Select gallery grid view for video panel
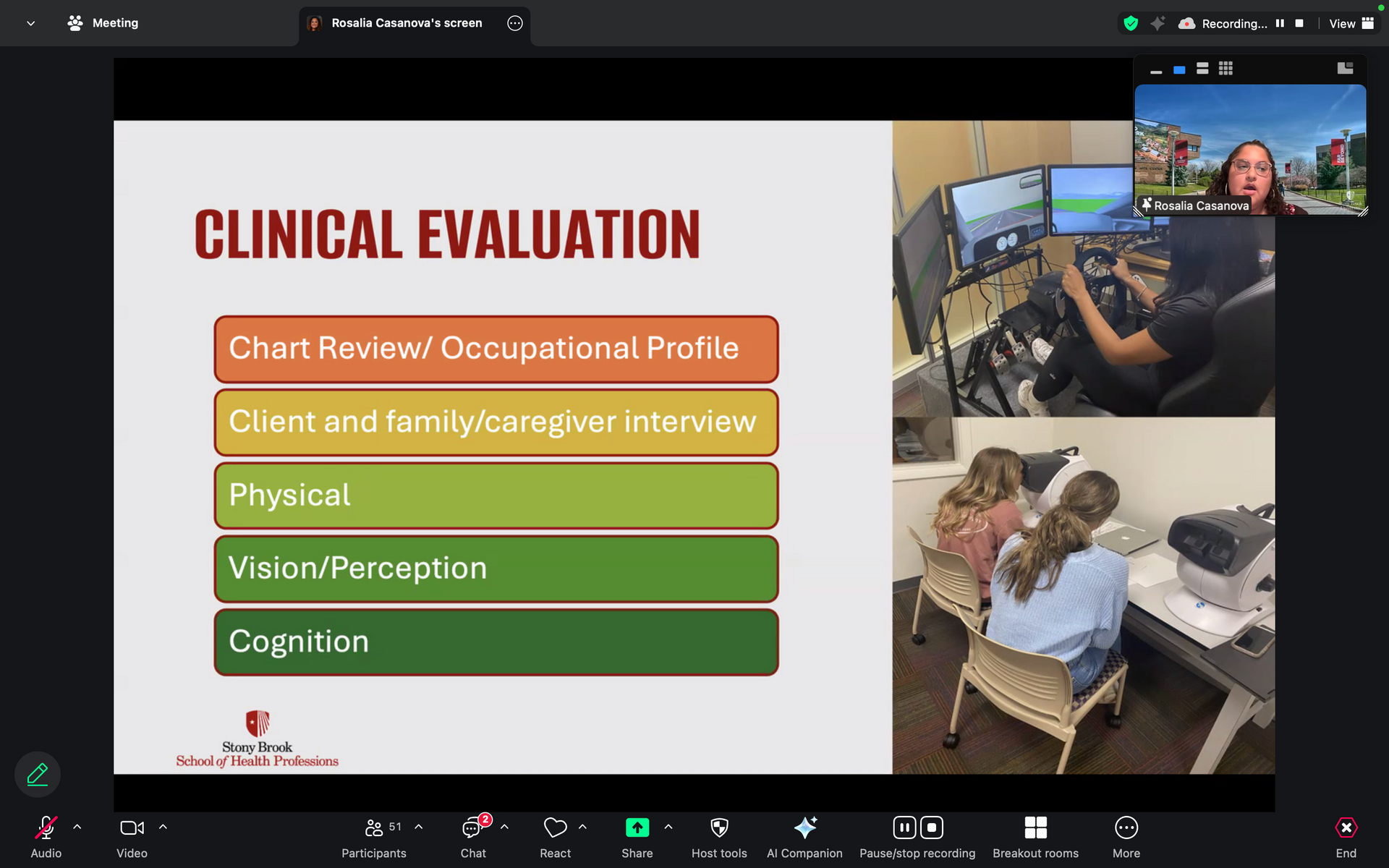Screen dimensions: 1389x868 (1226, 69)
